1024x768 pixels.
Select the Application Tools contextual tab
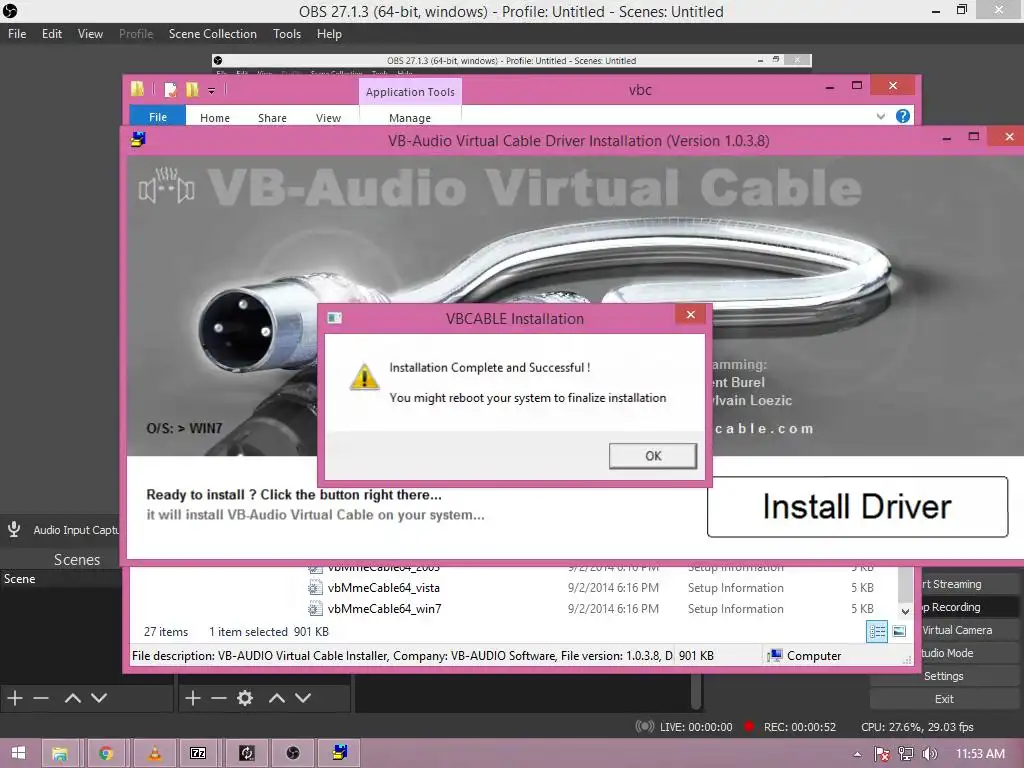410,91
